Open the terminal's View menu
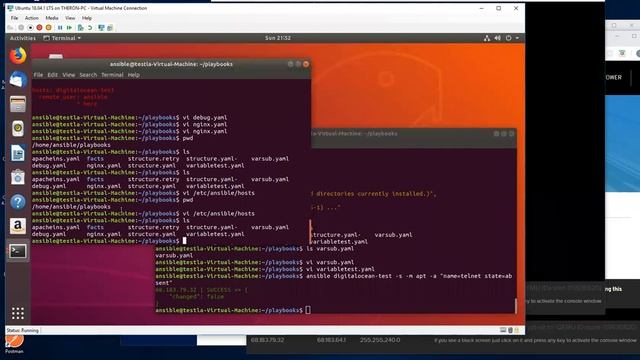Screen dimensions: 640x360 pos(69,75)
